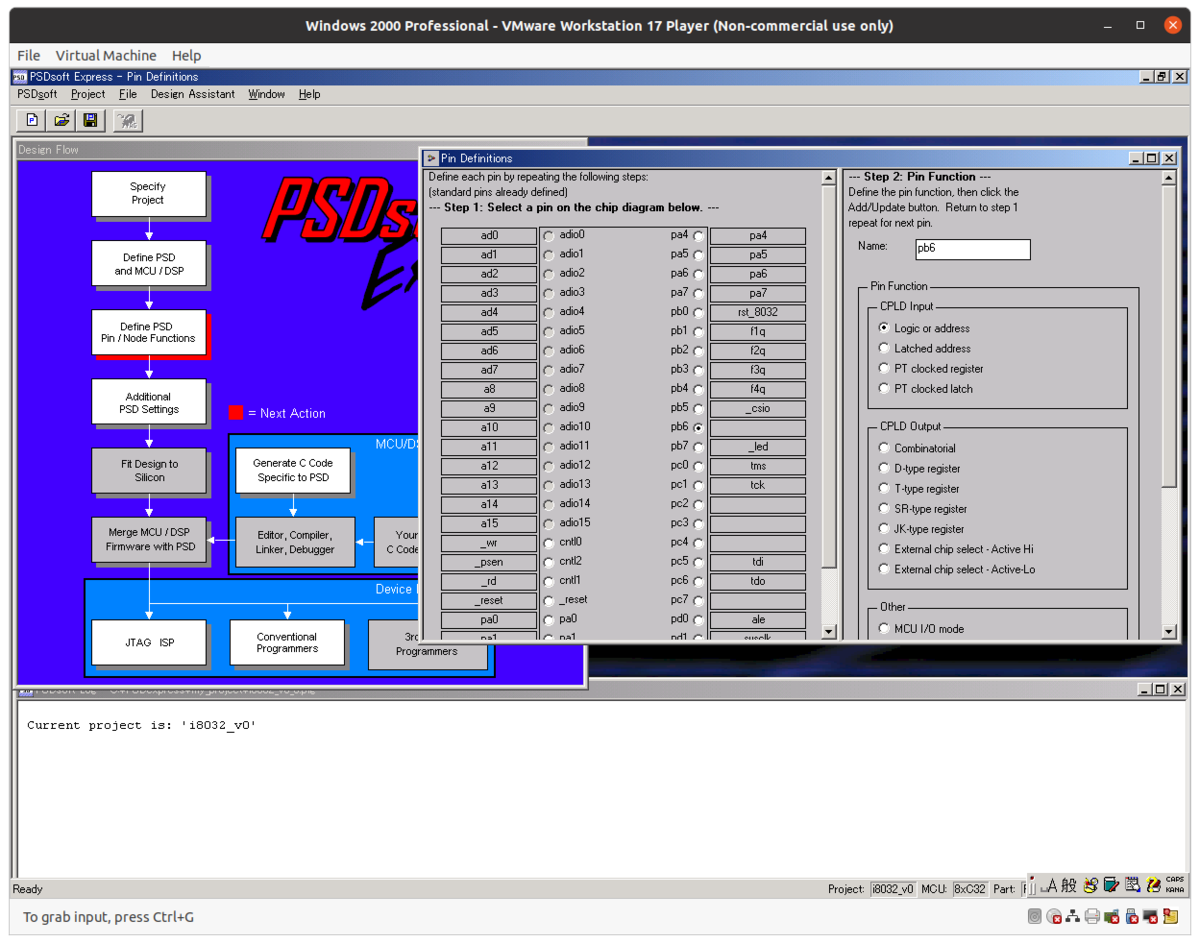The height and width of the screenshot is (944, 1200).
Task: Click the Conventional Programmers box
Action: click(x=287, y=643)
